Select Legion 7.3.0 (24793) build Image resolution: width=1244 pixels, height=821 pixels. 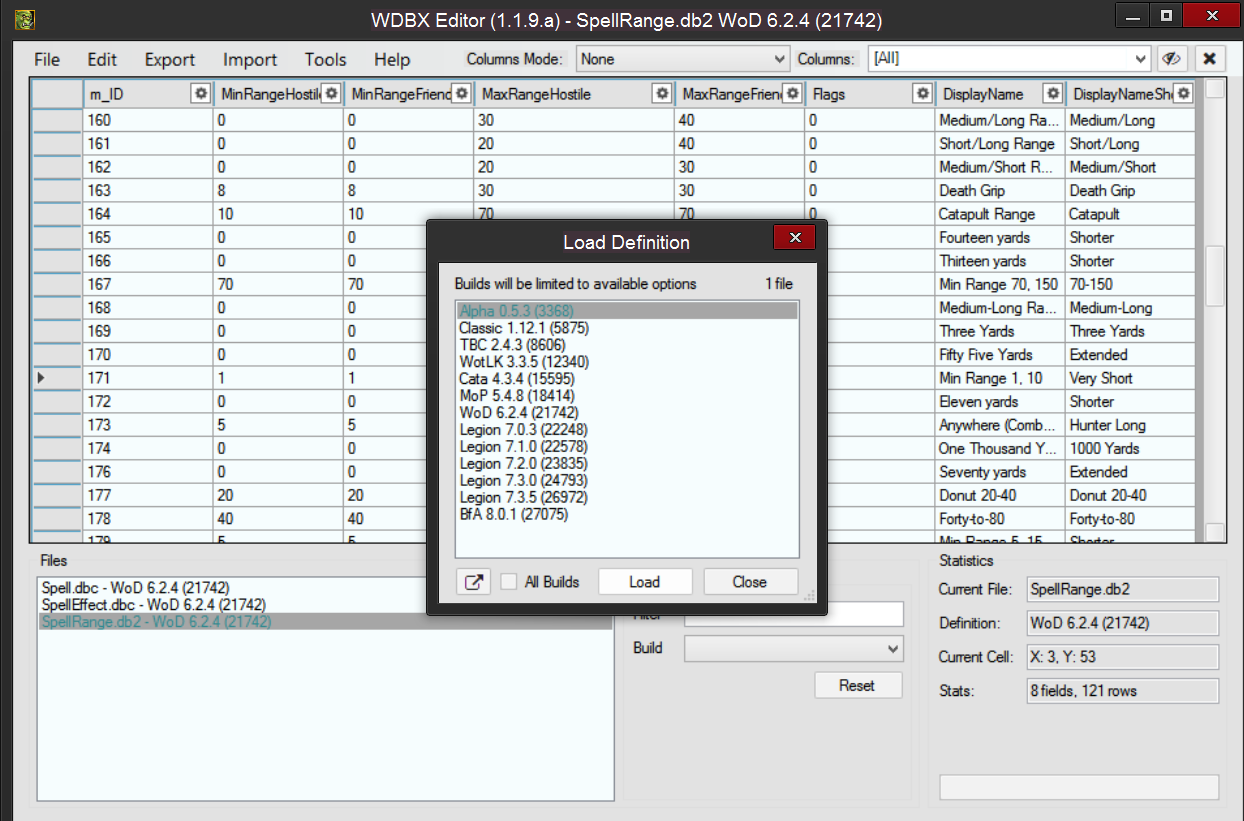627,480
